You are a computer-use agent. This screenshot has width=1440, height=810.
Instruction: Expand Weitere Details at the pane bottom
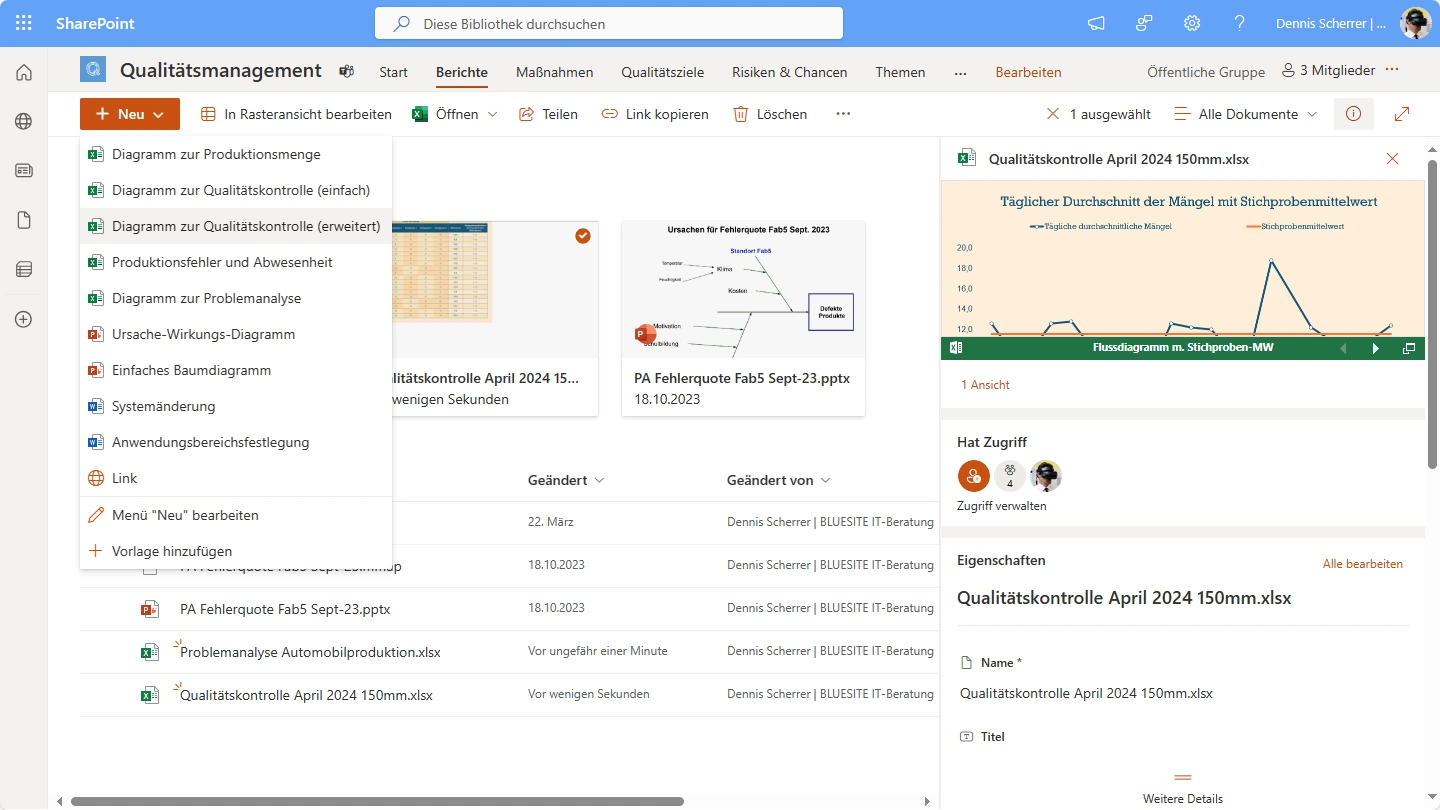point(1183,788)
